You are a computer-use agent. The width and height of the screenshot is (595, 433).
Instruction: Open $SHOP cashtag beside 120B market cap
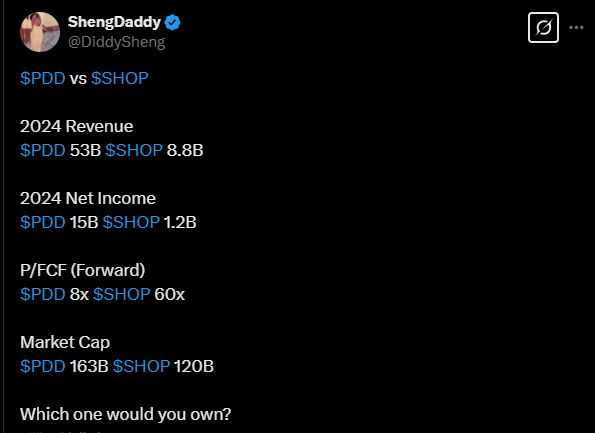[x=141, y=367]
